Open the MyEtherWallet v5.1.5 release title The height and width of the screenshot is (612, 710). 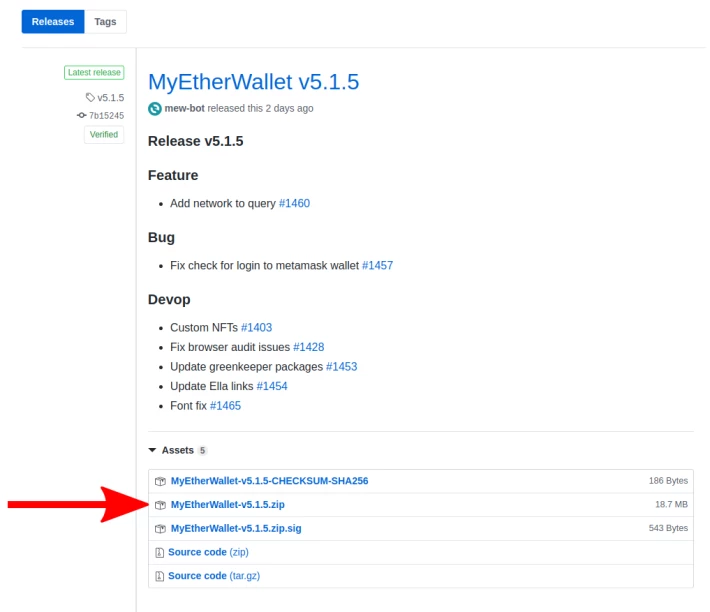click(x=254, y=82)
